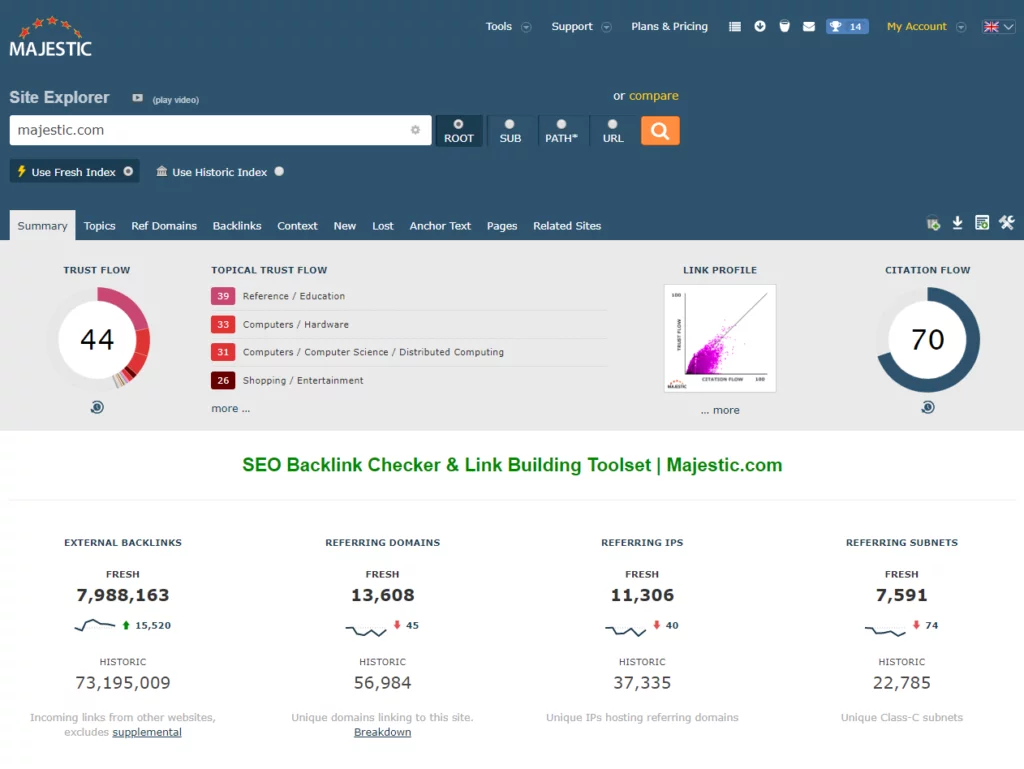Click the Majestic logo
The image size is (1024, 769).
[50, 37]
